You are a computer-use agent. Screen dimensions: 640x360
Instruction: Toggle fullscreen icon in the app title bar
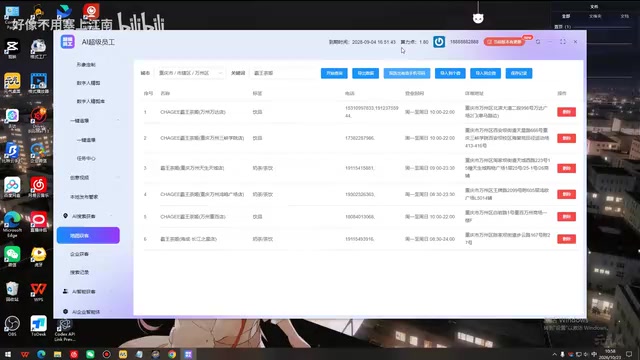pyautogui.click(x=563, y=42)
